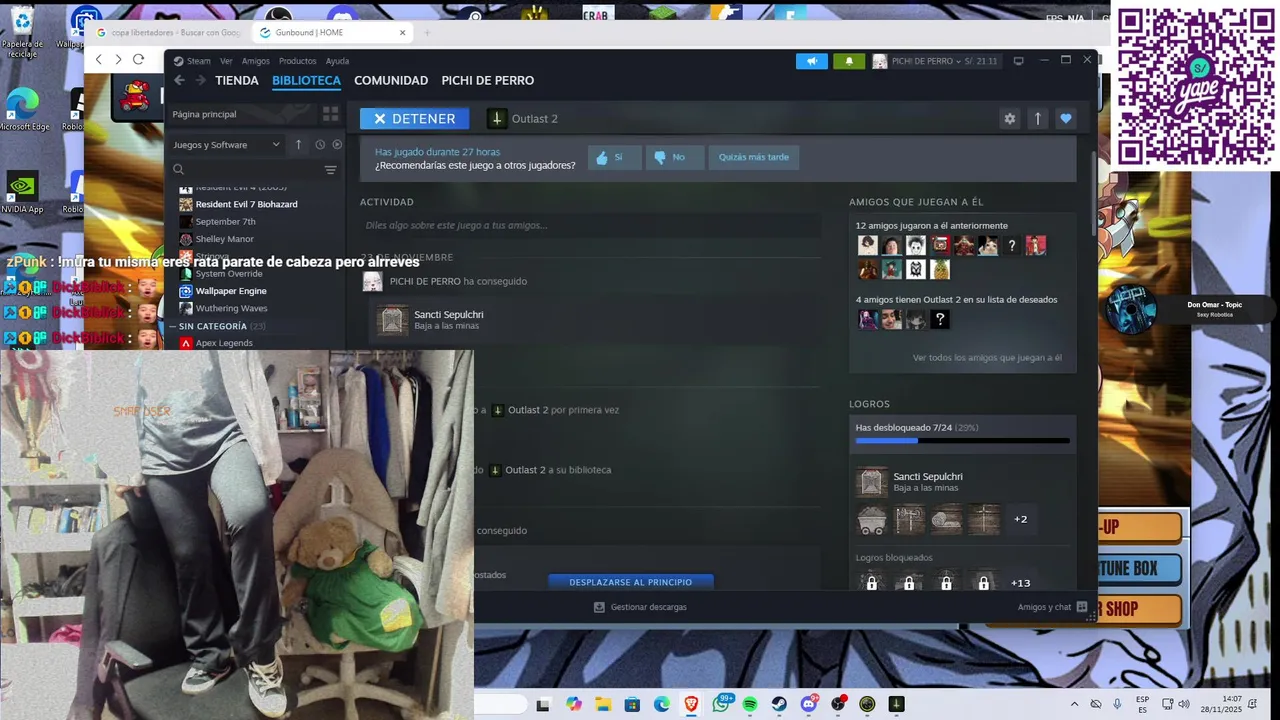Go back with Steam navigation arrow
Screen dimensions: 1280x720
(179, 80)
